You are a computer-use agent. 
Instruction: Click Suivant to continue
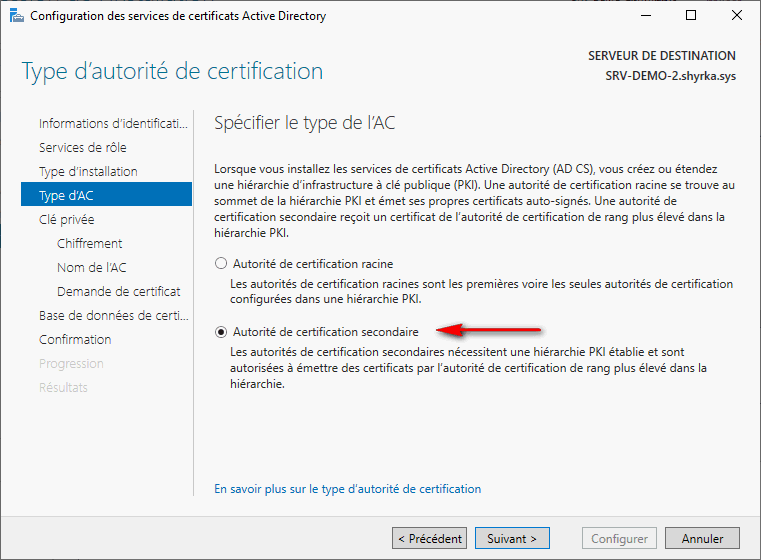pos(512,538)
